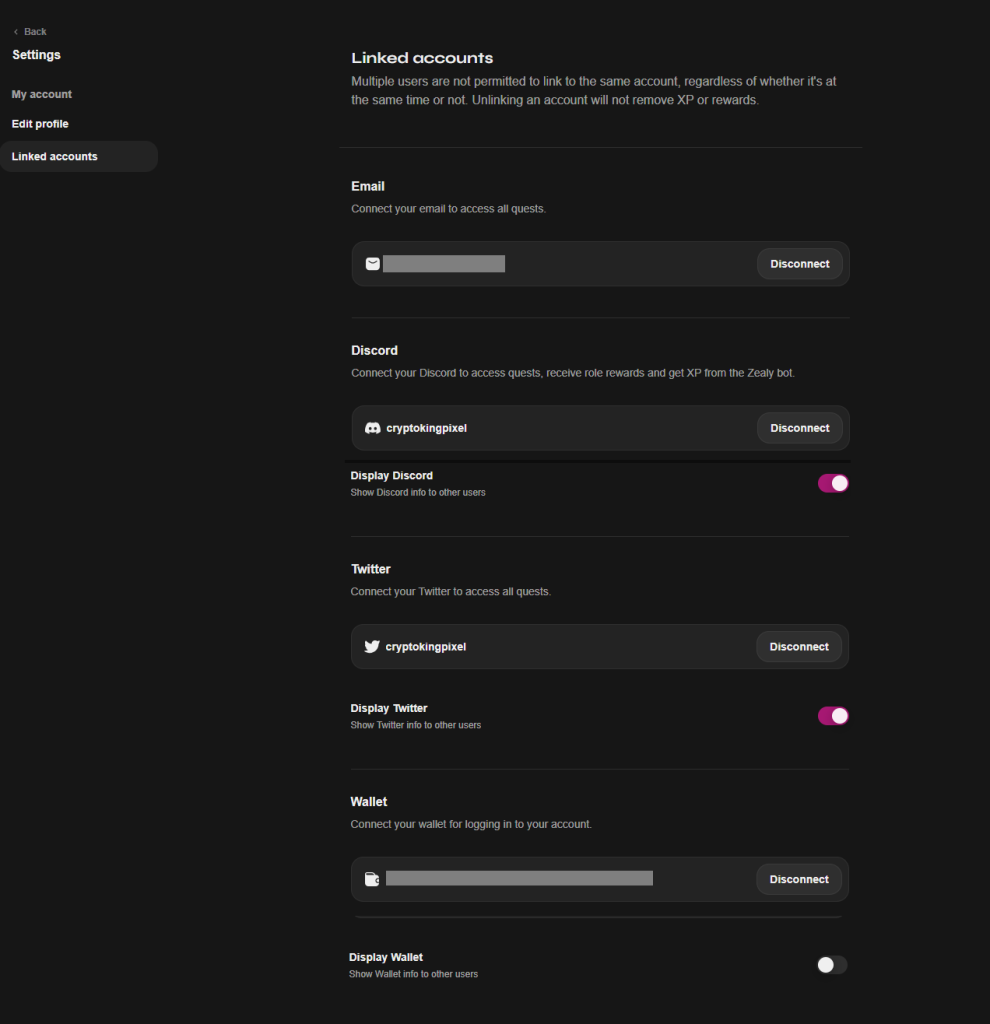Screen dimensions: 990x1024
Task: Disconnect the linked email
Action: 799,264
